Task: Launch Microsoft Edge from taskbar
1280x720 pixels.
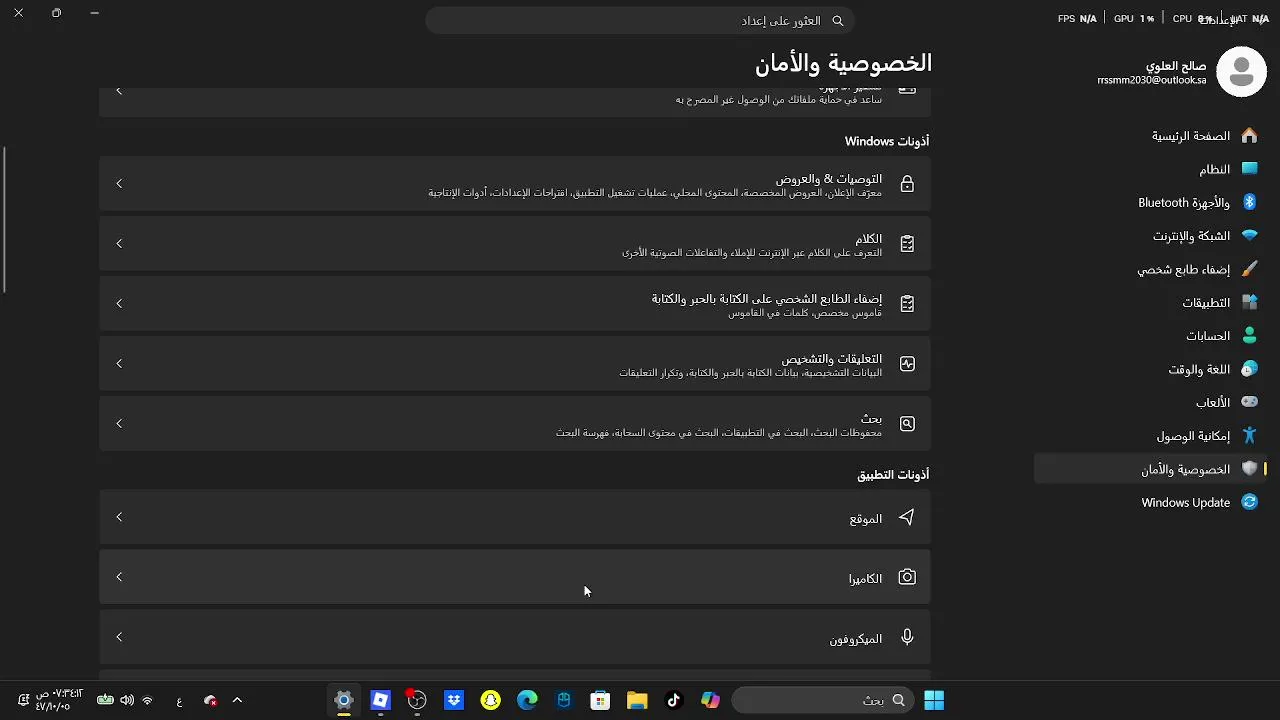Action: point(527,700)
